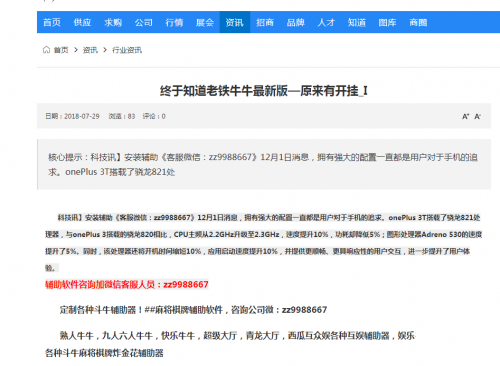
Task: Click the paragraph starting 熟人牛牛，九人六人牛牛
Action: pyautogui.click(x=230, y=344)
